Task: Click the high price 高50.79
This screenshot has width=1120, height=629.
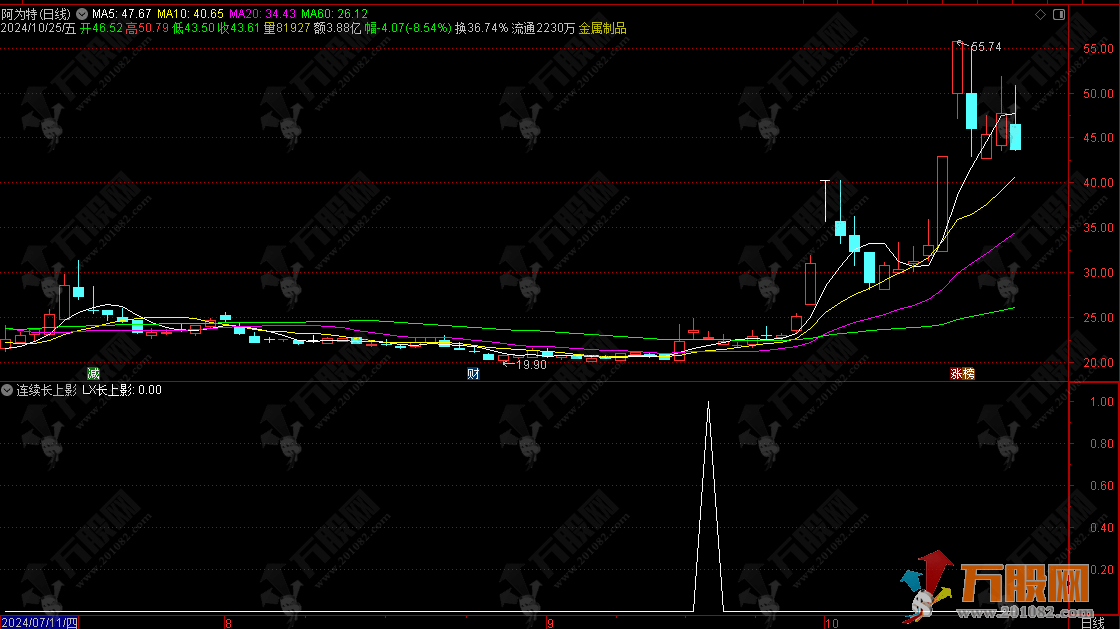Action: click(x=147, y=28)
